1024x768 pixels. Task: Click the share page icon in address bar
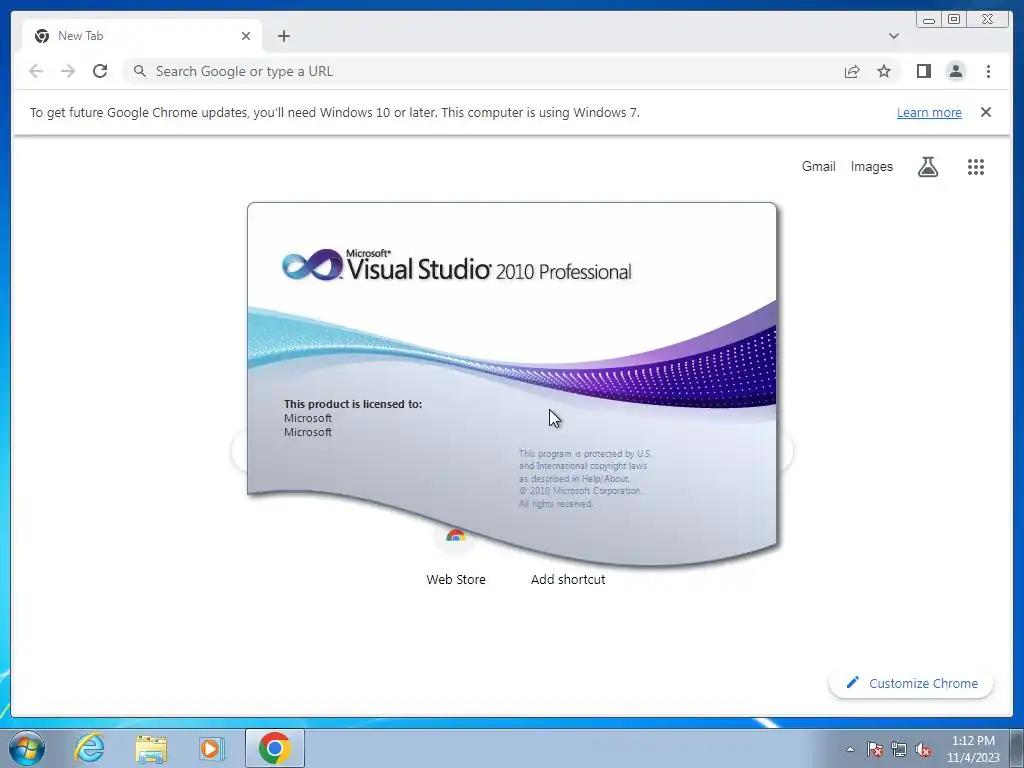(852, 71)
